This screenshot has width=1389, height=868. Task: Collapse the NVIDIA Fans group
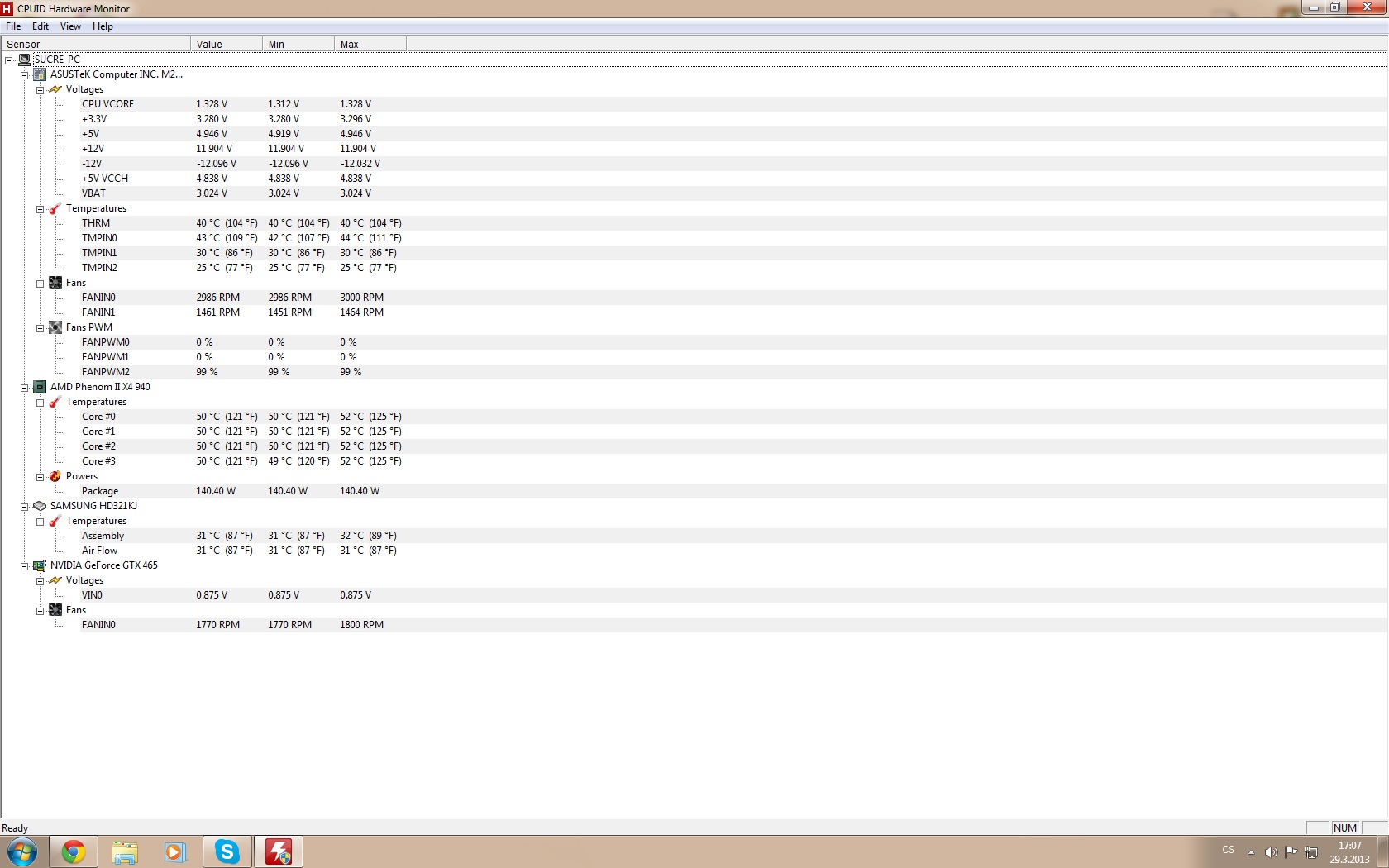[x=40, y=611]
